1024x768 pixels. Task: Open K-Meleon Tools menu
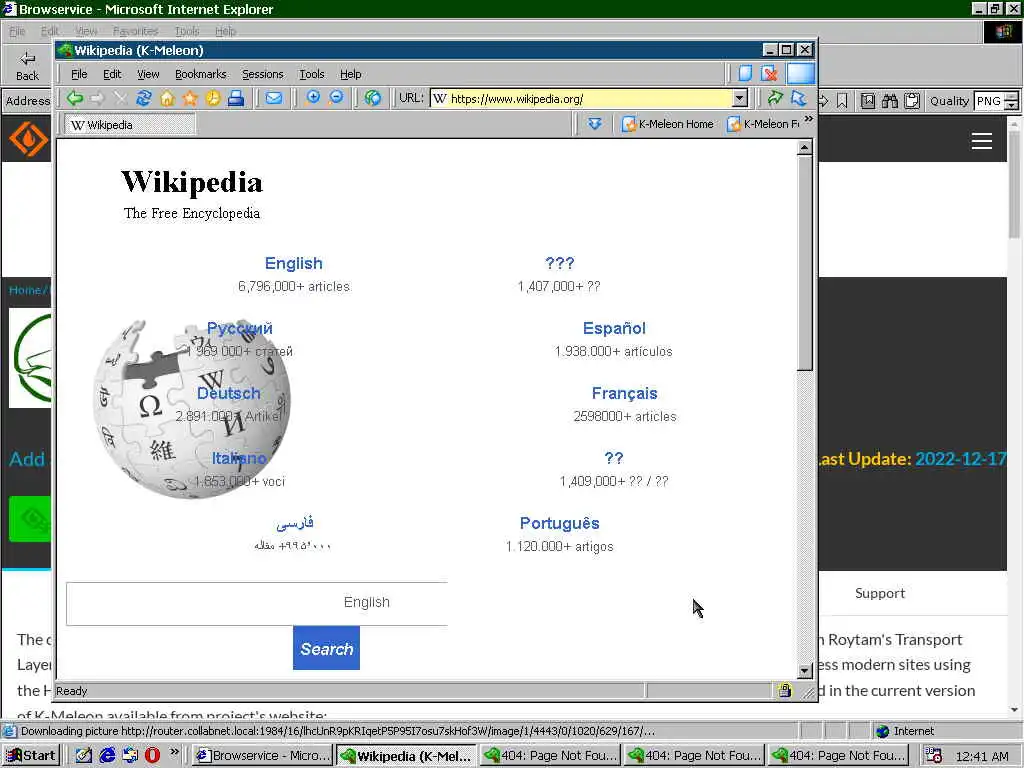pos(312,74)
